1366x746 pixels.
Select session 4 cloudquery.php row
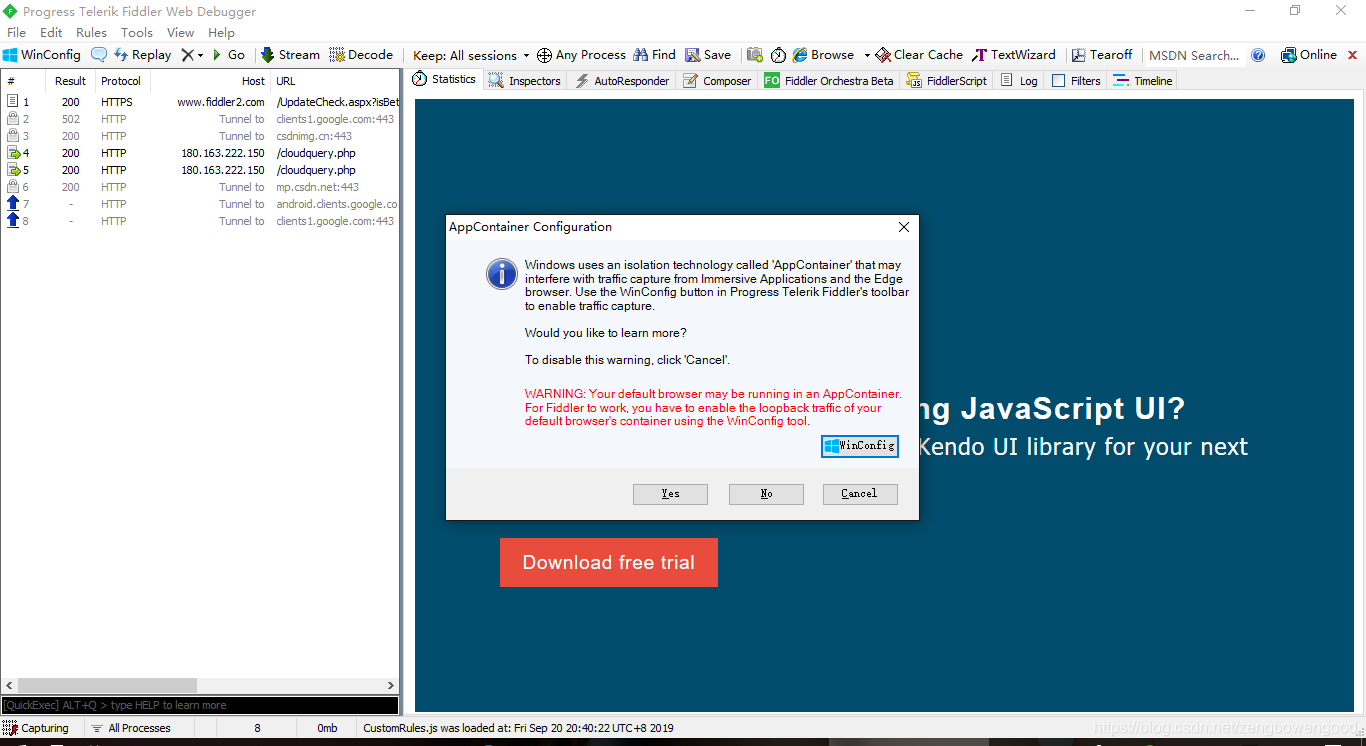(200, 153)
